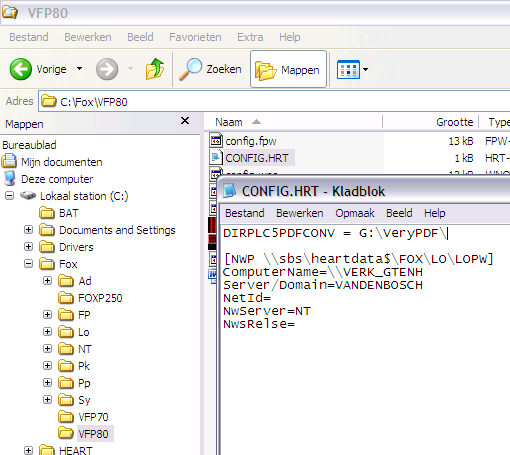
Task: Select the VFP70 folder
Action: click(93, 417)
